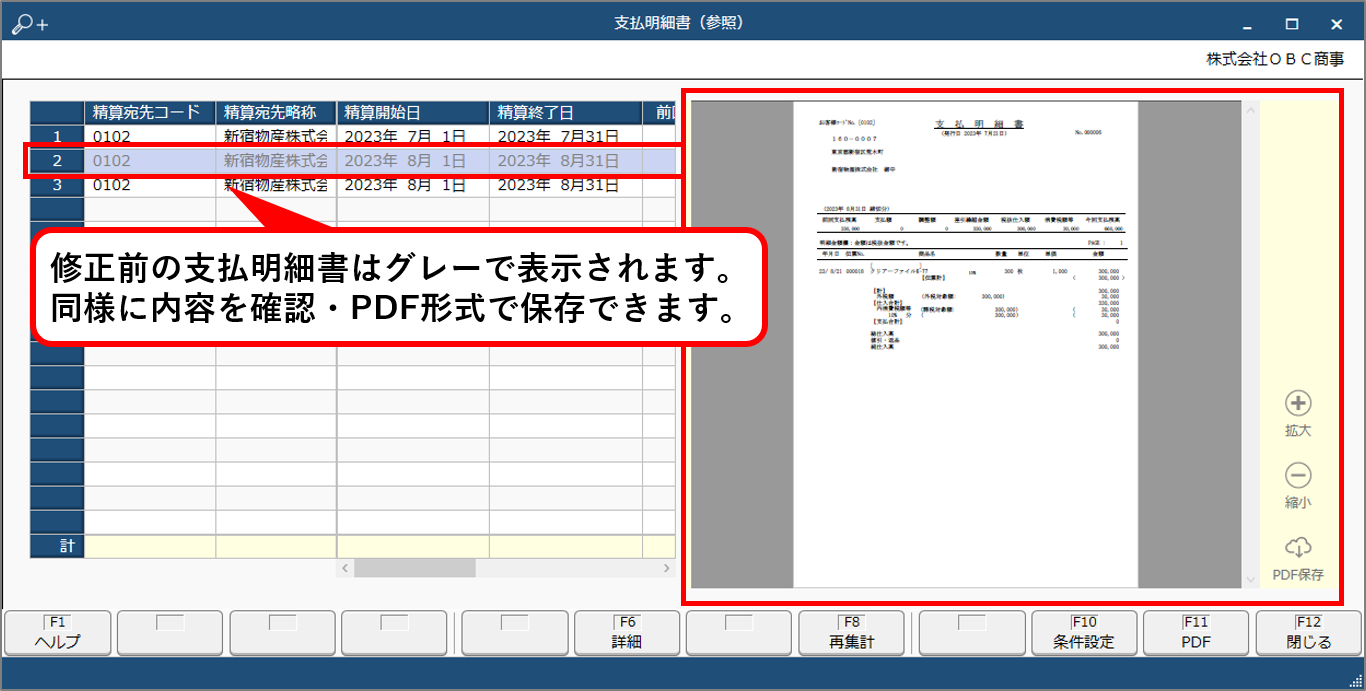This screenshot has height=691, width=1366.
Task: Click the 支払明細書 document preview page
Action: (966, 343)
